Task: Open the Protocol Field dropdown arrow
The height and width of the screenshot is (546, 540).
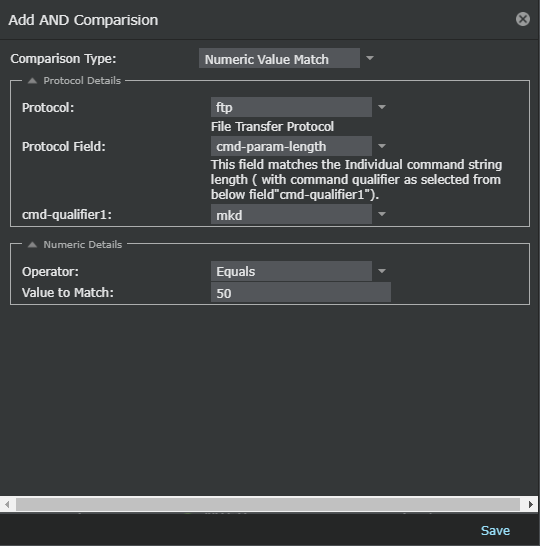Action: (x=382, y=146)
